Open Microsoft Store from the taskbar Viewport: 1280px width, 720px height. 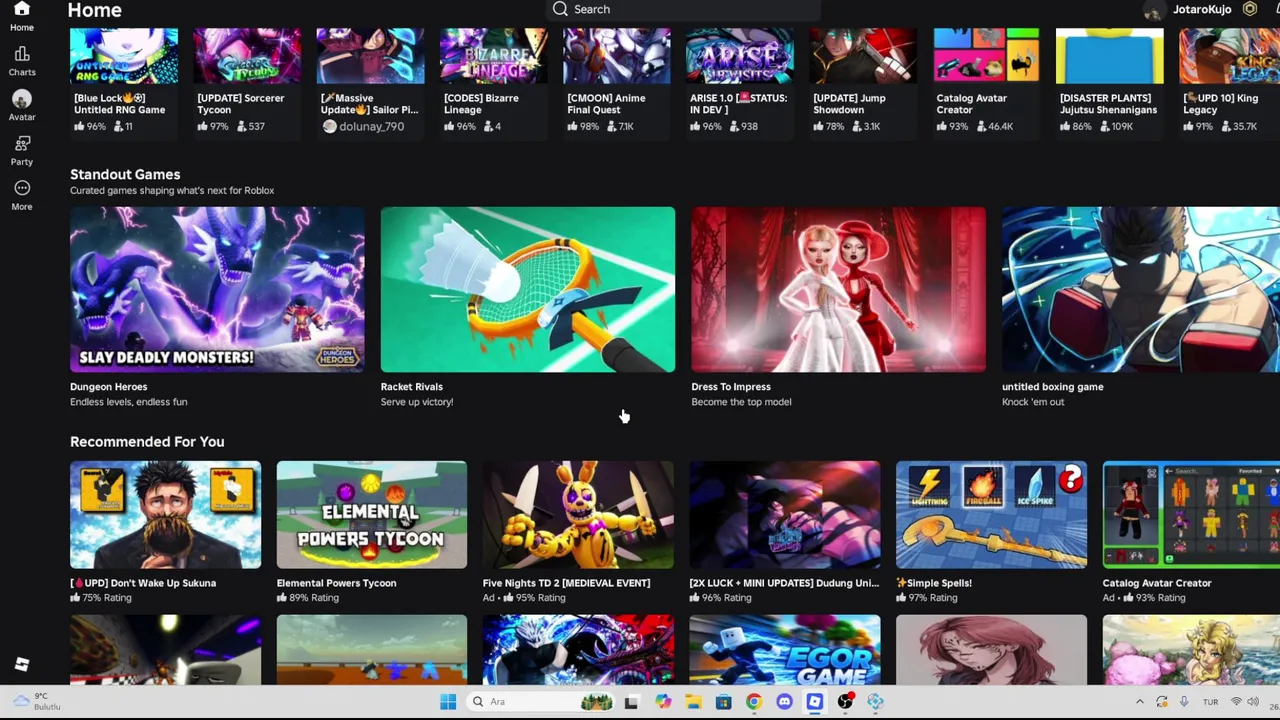coord(723,702)
